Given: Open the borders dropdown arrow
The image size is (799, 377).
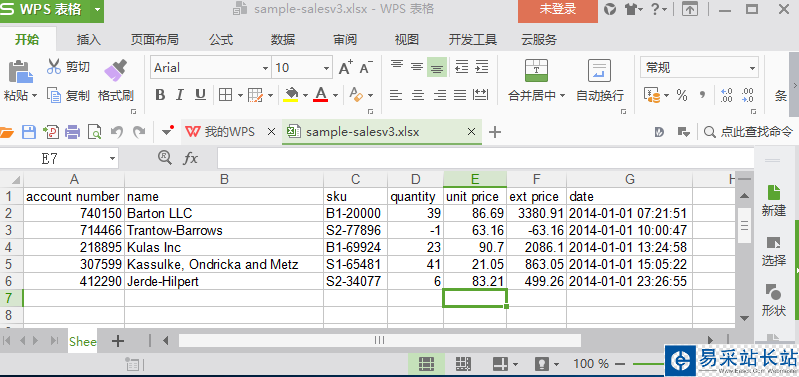Looking at the screenshot, I should click(x=240, y=95).
